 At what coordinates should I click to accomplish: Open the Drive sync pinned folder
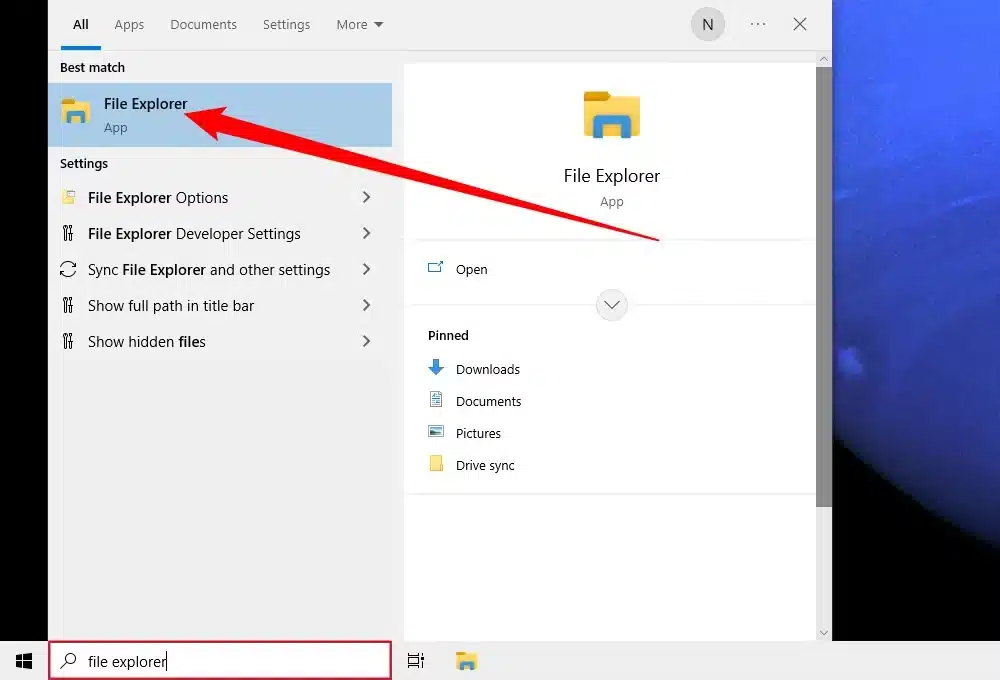click(437, 464)
